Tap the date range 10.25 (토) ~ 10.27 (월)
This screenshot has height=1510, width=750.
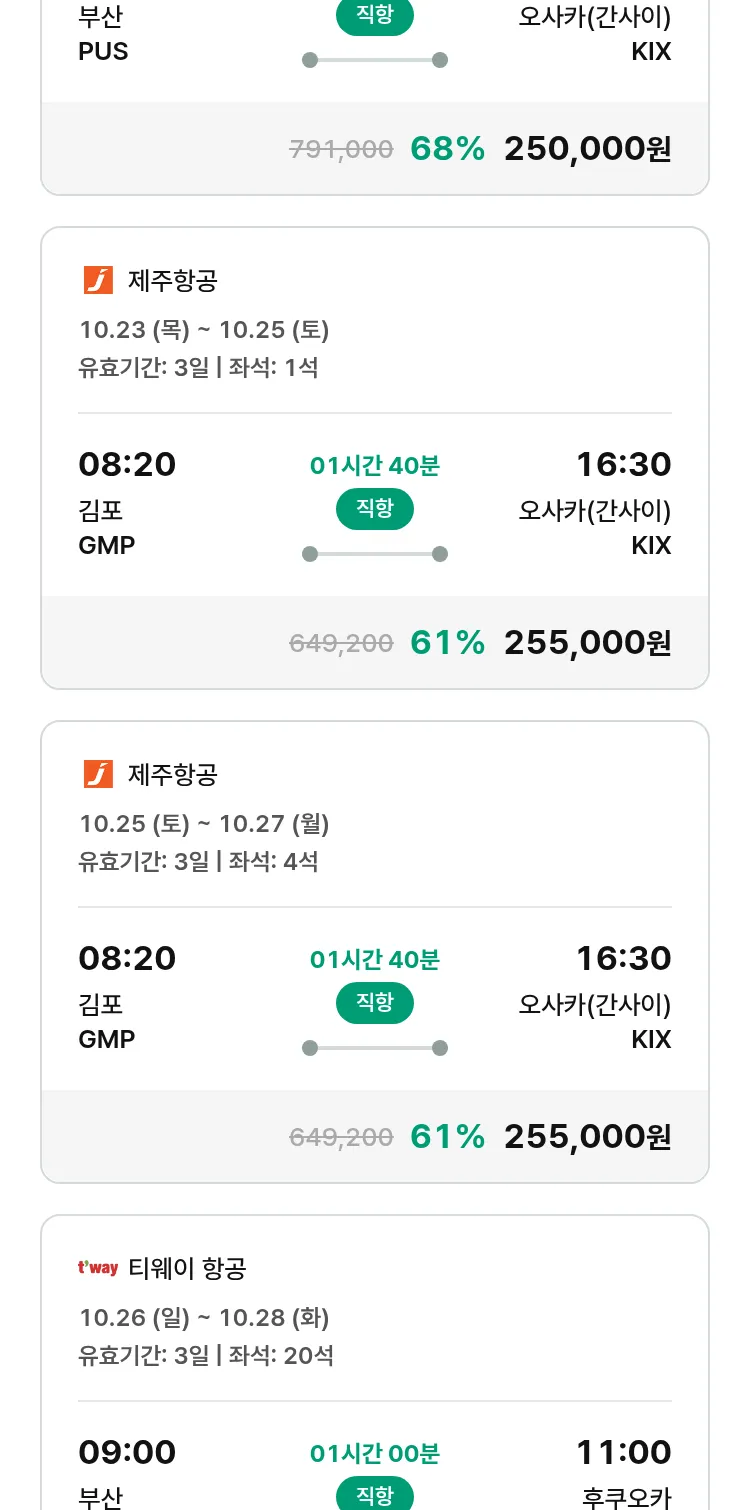[204, 824]
